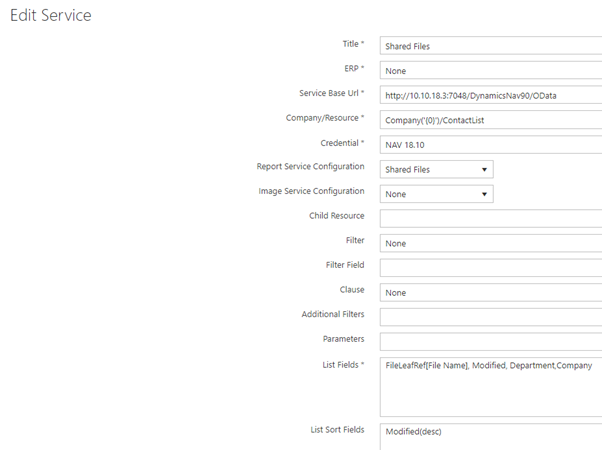602x450 pixels.
Task: Click the 'Report Service Configuration' label
Action: [310, 166]
